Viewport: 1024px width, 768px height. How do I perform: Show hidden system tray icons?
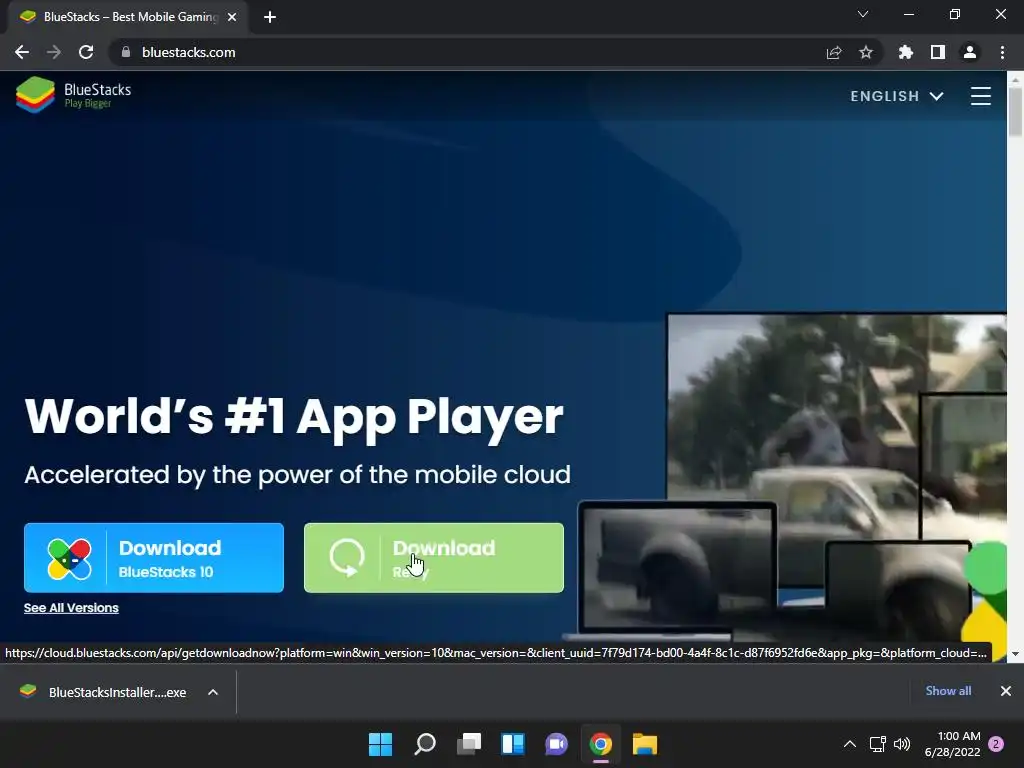pyautogui.click(x=850, y=744)
